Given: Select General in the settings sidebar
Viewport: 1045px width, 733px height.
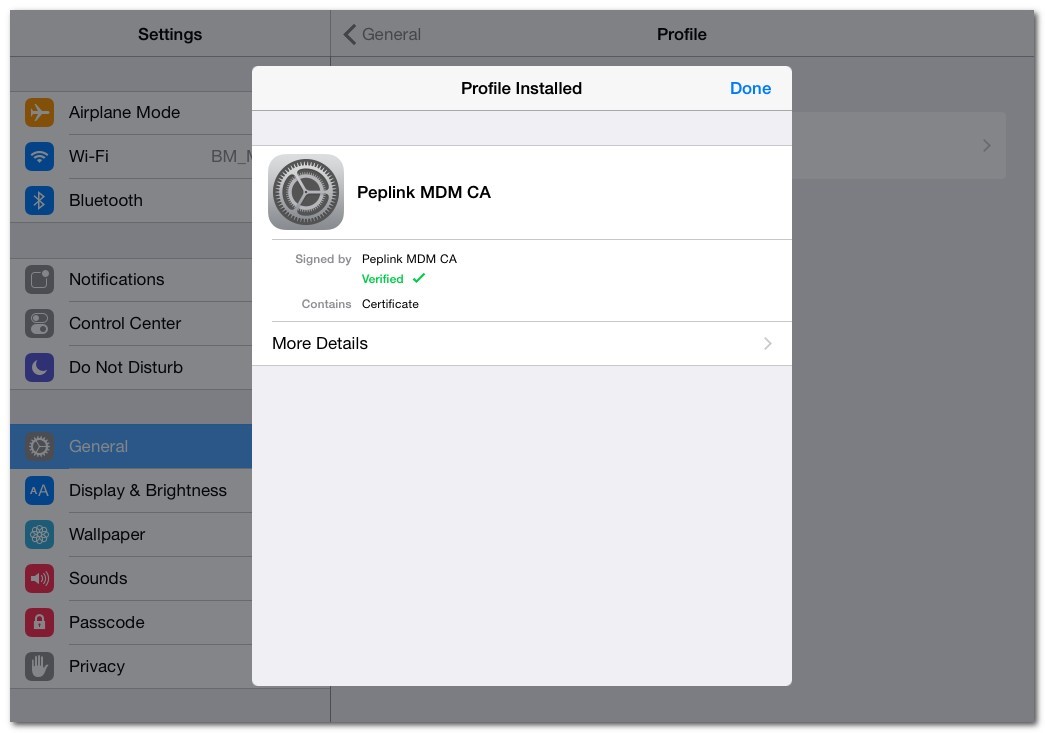Looking at the screenshot, I should point(98,447).
